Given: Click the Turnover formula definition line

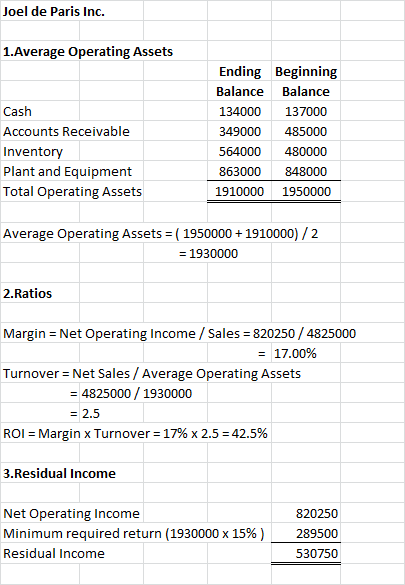Looking at the screenshot, I should pyautogui.click(x=152, y=373).
